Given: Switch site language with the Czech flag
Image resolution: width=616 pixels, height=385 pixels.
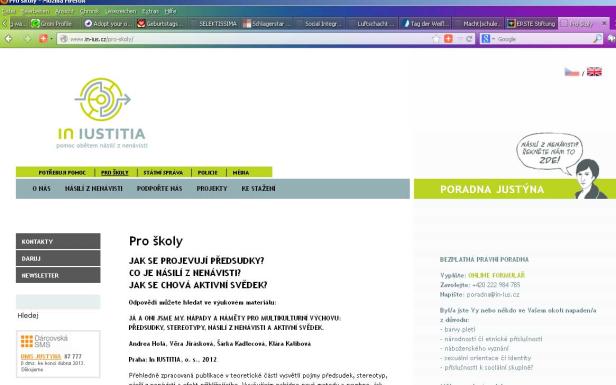Looking at the screenshot, I should 572,72.
